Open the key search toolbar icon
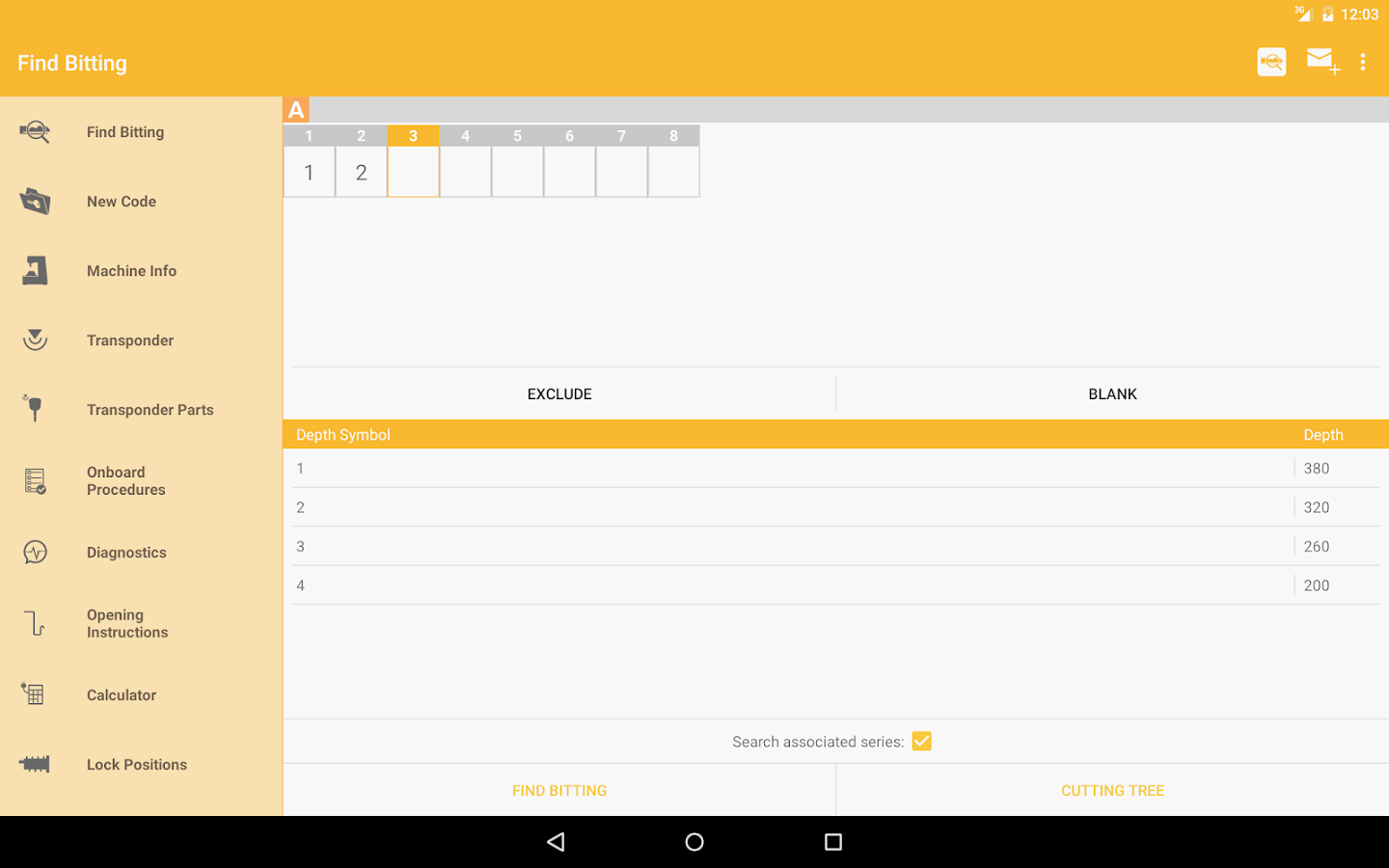Image resolution: width=1389 pixels, height=868 pixels. [x=1271, y=61]
